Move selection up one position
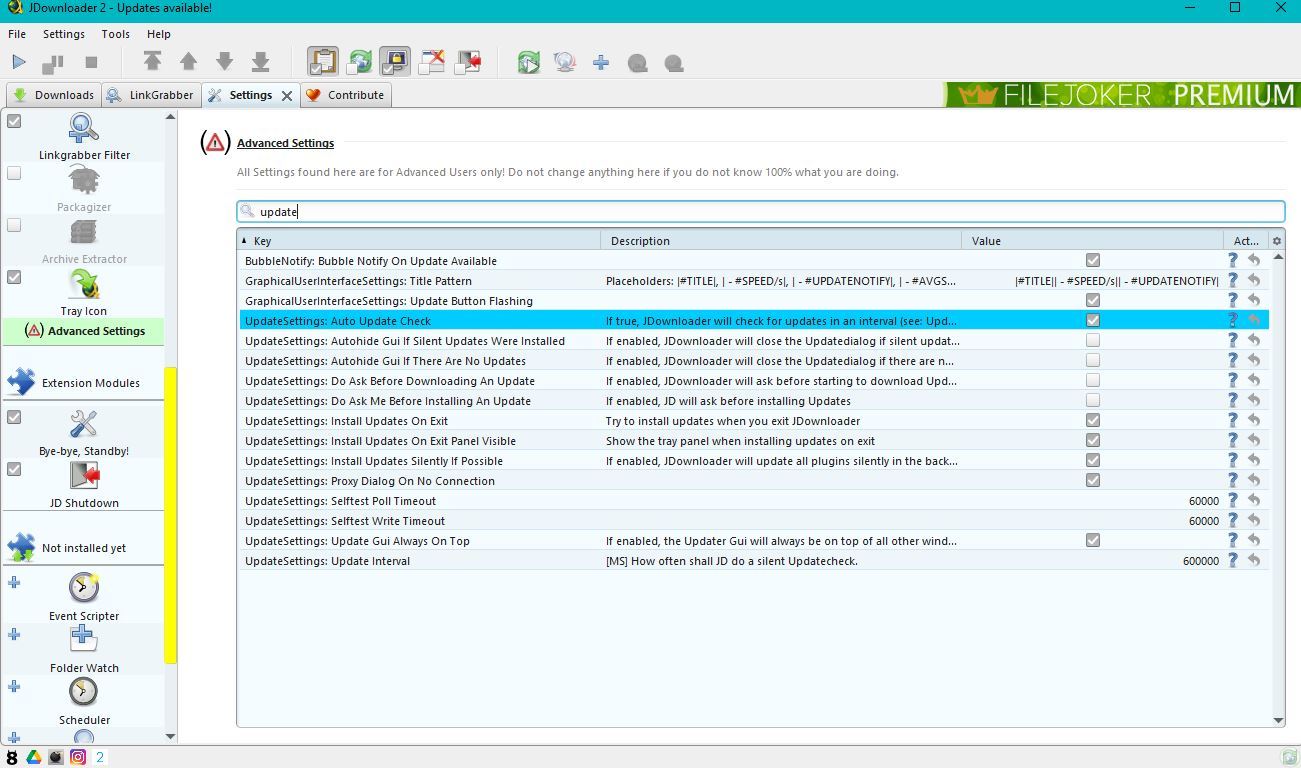The image size is (1301, 768). (188, 62)
